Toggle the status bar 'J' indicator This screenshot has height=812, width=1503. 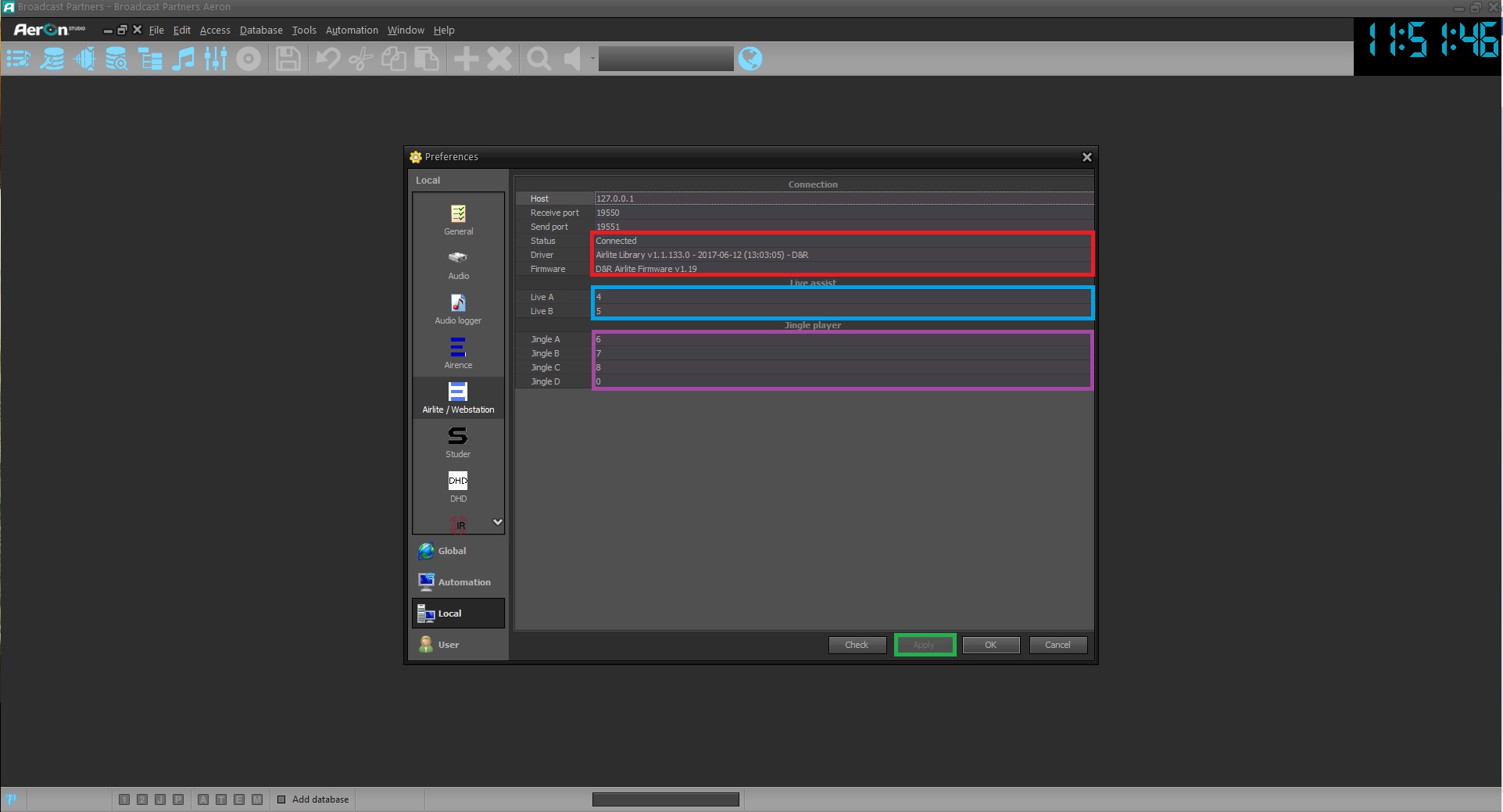[160, 799]
